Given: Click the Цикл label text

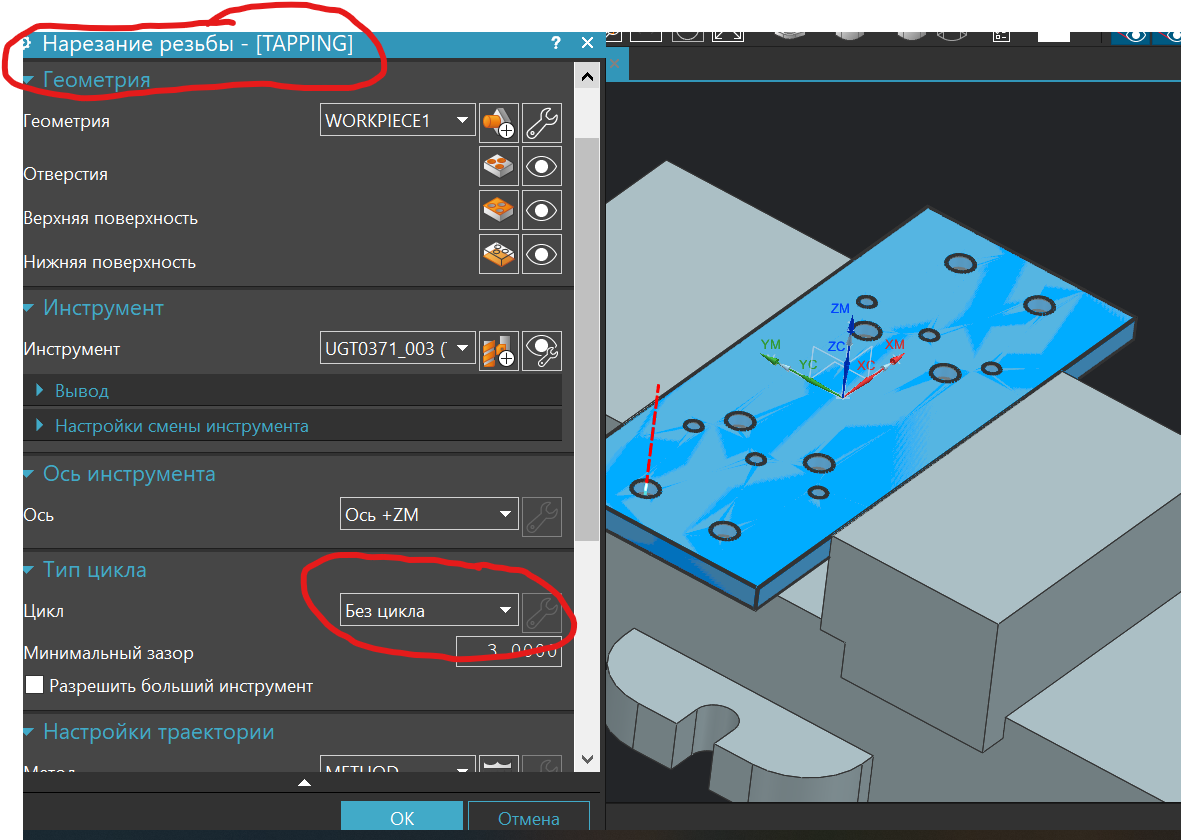Looking at the screenshot, I should click(x=44, y=611).
